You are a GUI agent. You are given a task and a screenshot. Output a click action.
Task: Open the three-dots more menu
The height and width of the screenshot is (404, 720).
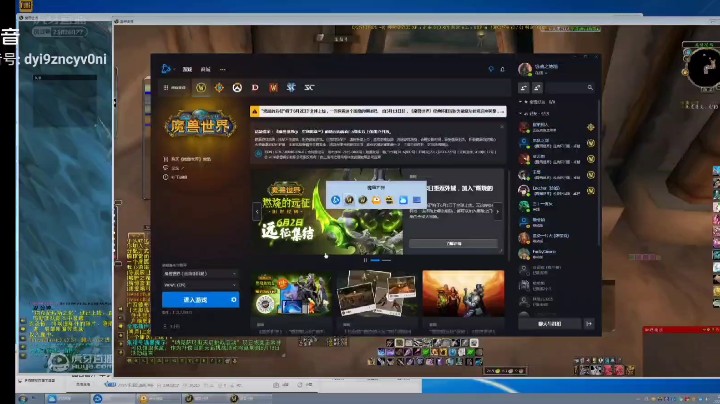tap(223, 69)
